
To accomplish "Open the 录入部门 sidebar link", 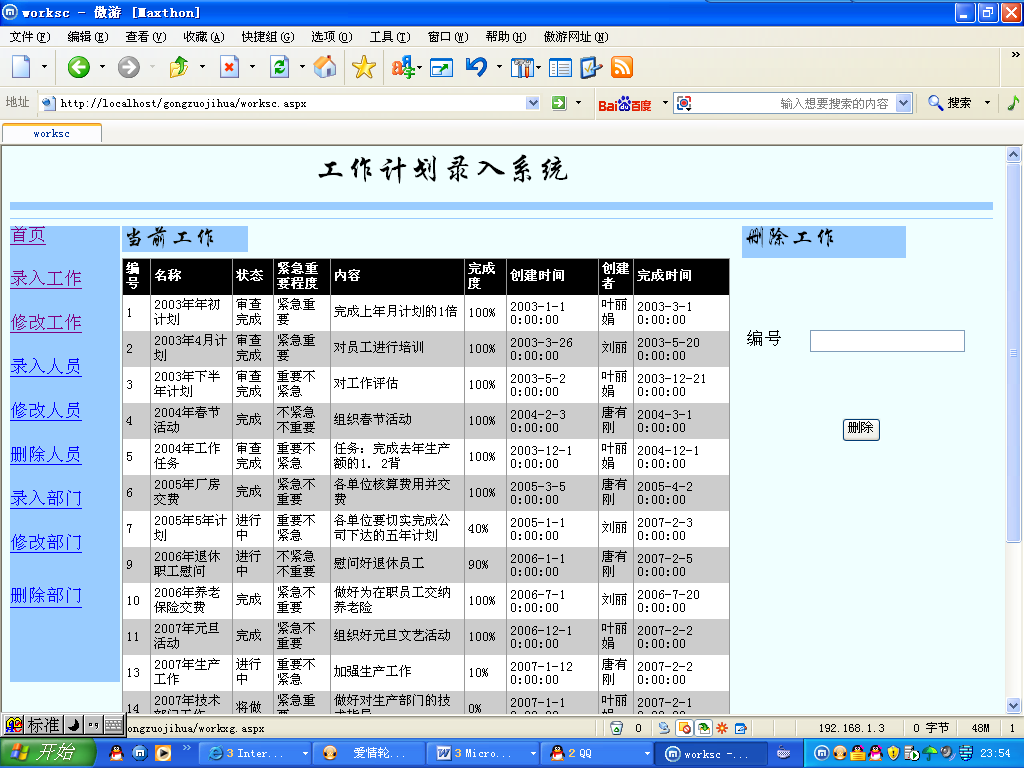I will [x=46, y=499].
